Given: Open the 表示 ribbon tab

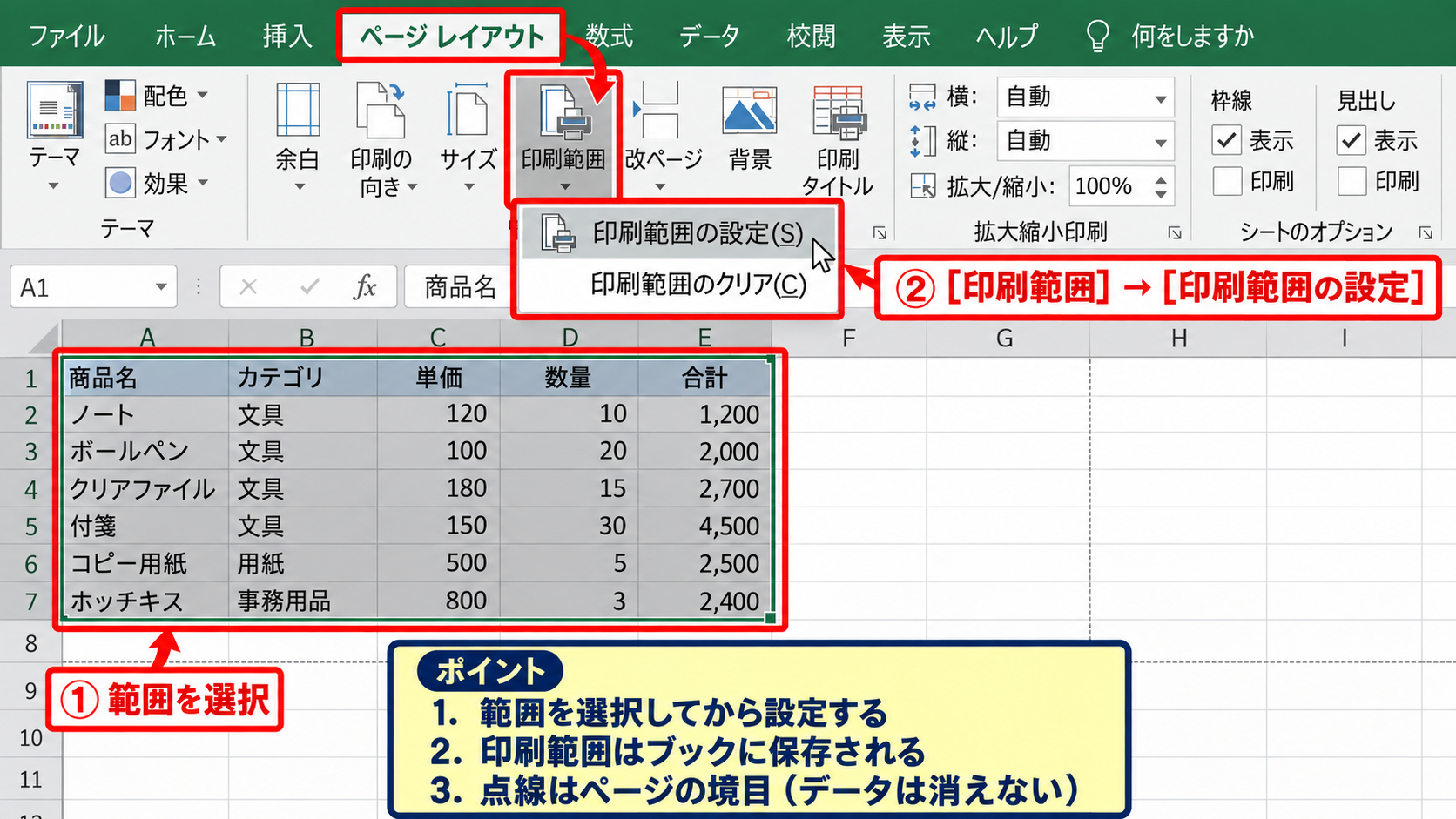Looking at the screenshot, I should 907,37.
